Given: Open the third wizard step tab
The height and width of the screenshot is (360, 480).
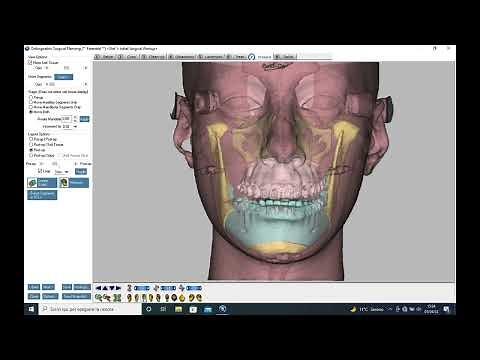Looking at the screenshot, I should (x=153, y=57).
